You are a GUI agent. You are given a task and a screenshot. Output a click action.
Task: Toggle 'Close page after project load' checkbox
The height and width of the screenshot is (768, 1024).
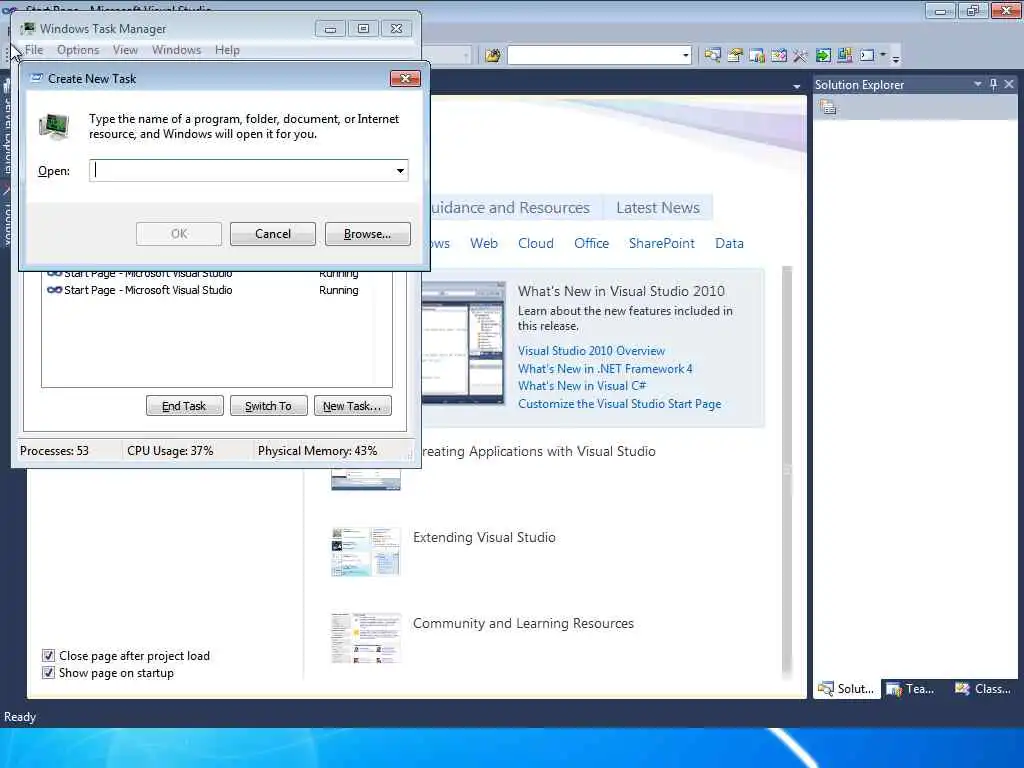48,655
